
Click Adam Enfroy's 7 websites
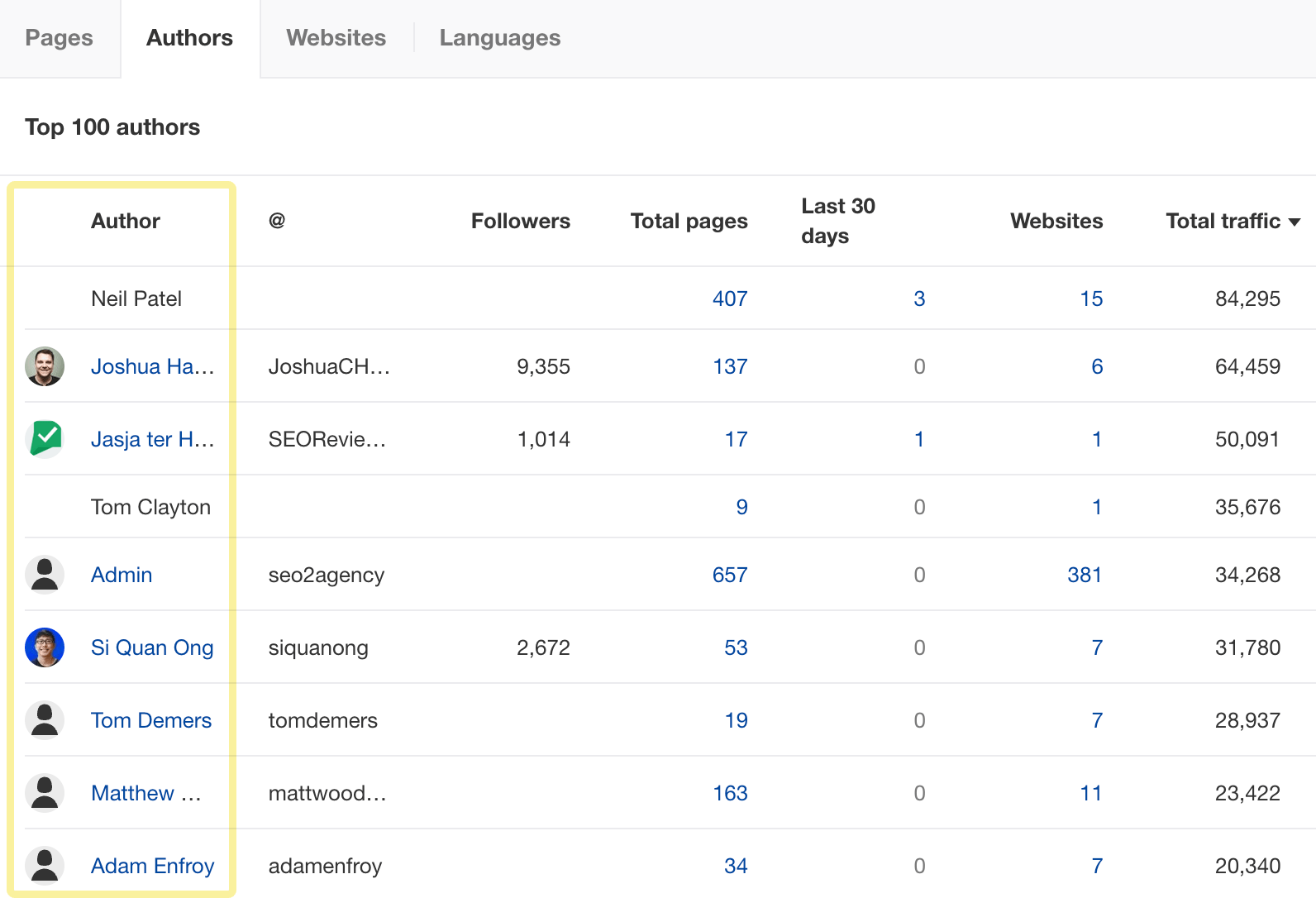tap(1097, 866)
